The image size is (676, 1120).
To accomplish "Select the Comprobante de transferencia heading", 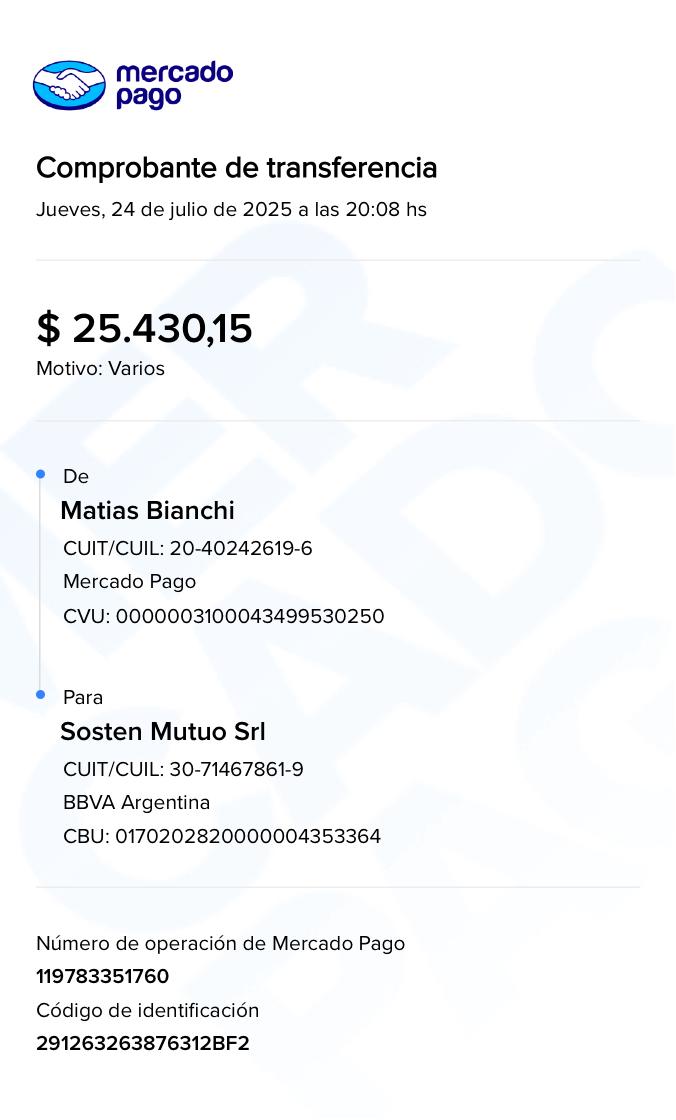I will (236, 168).
